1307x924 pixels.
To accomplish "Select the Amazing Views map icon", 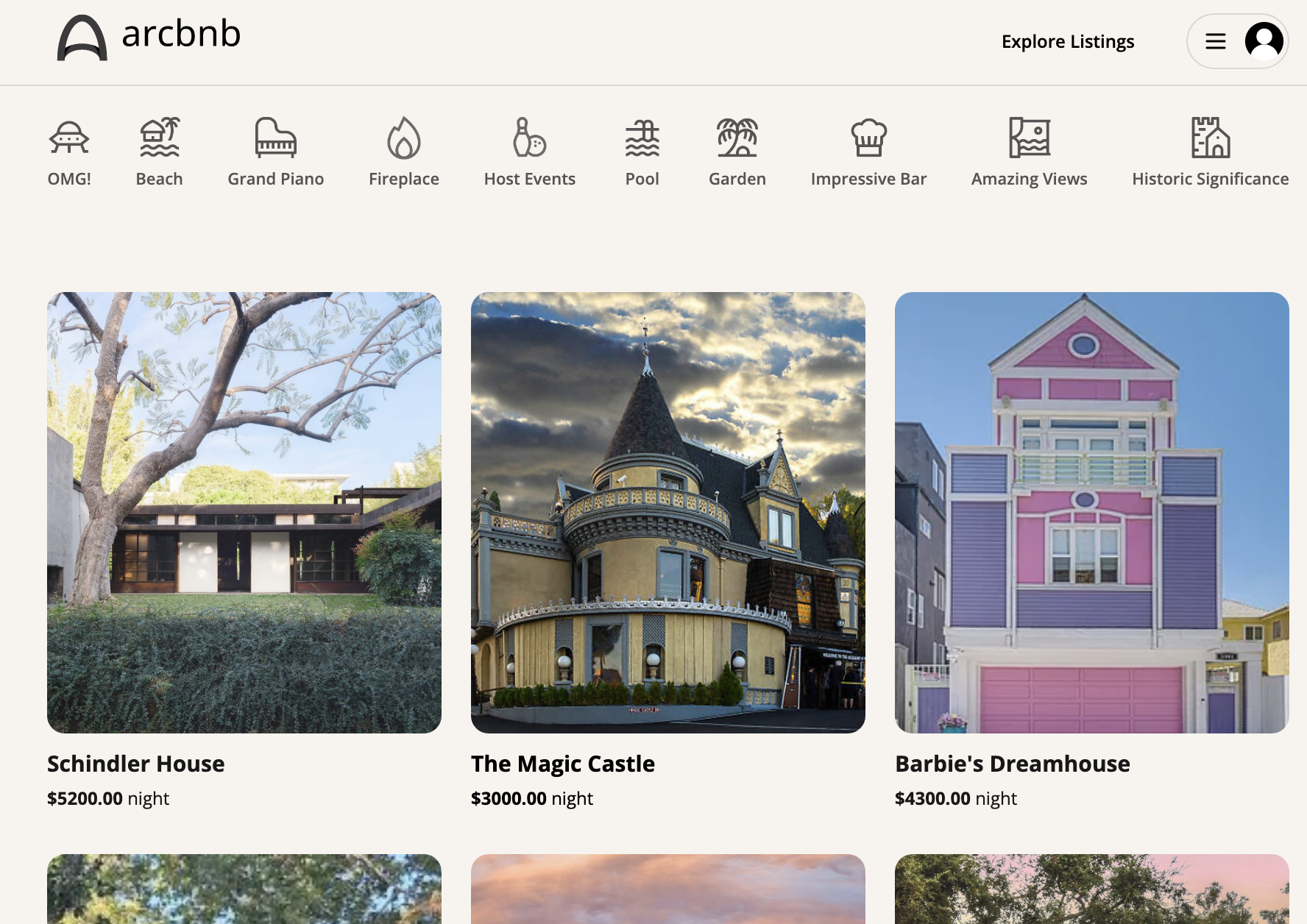I will tap(1030, 138).
